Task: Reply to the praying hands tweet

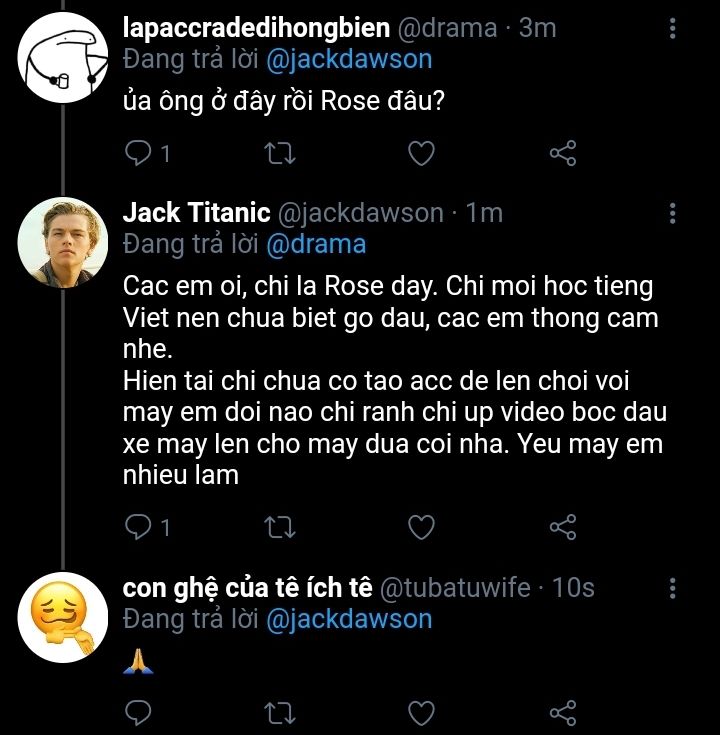Action: coord(139,712)
